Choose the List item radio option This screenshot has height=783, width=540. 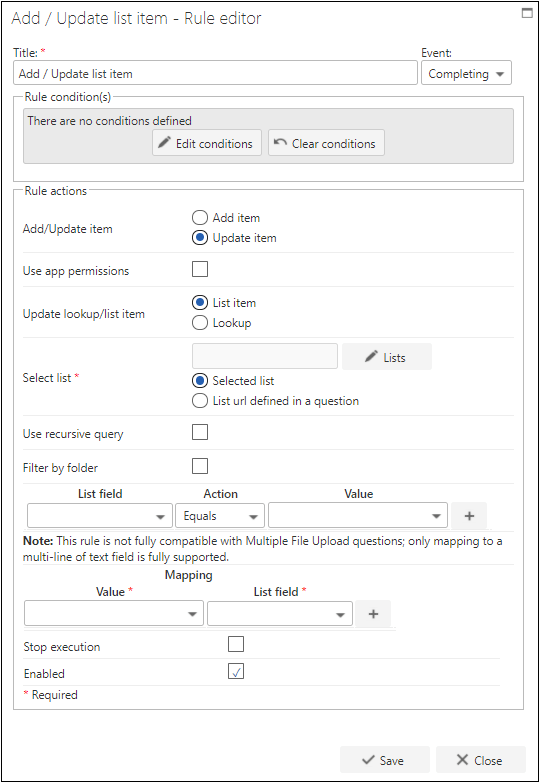[x=200, y=303]
